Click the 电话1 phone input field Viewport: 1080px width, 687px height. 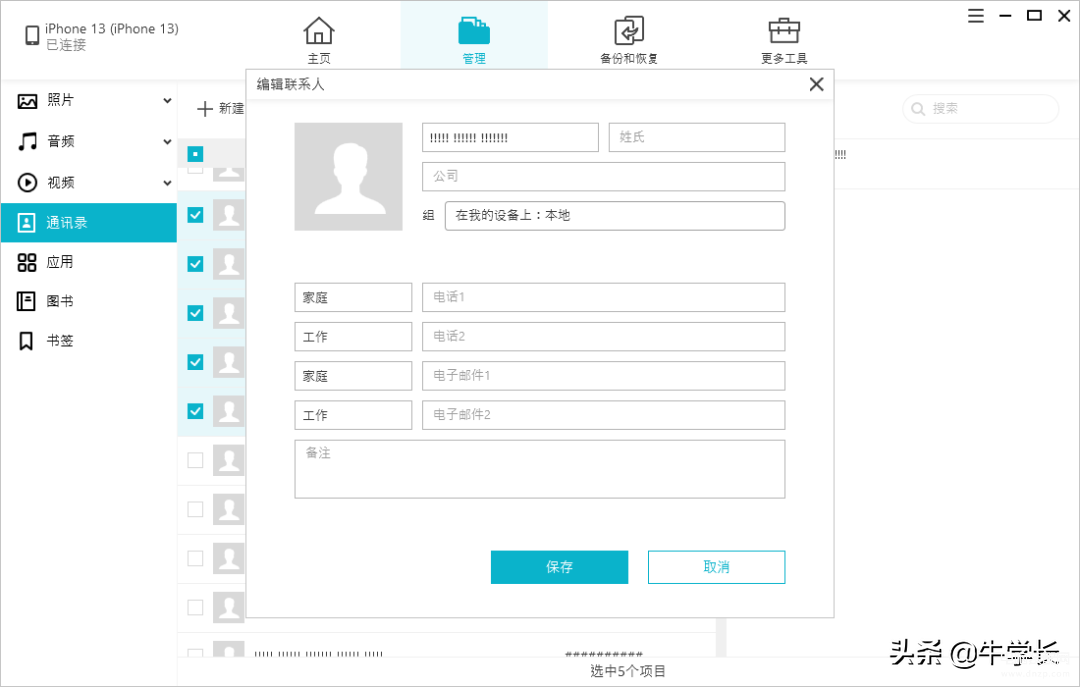coord(603,297)
